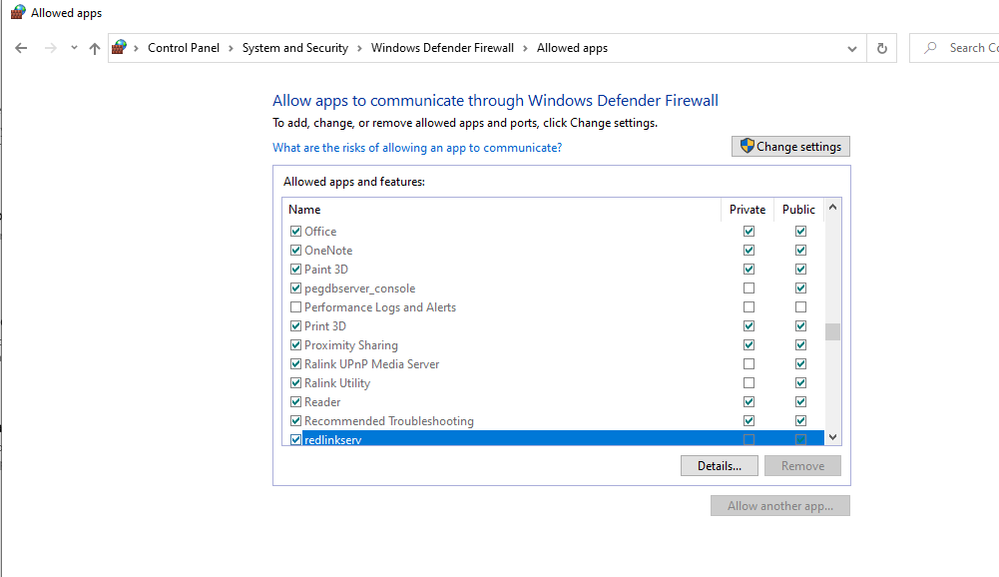Go to Windows Defender Firewall breadcrumb
The width and height of the screenshot is (999, 577).
click(442, 48)
